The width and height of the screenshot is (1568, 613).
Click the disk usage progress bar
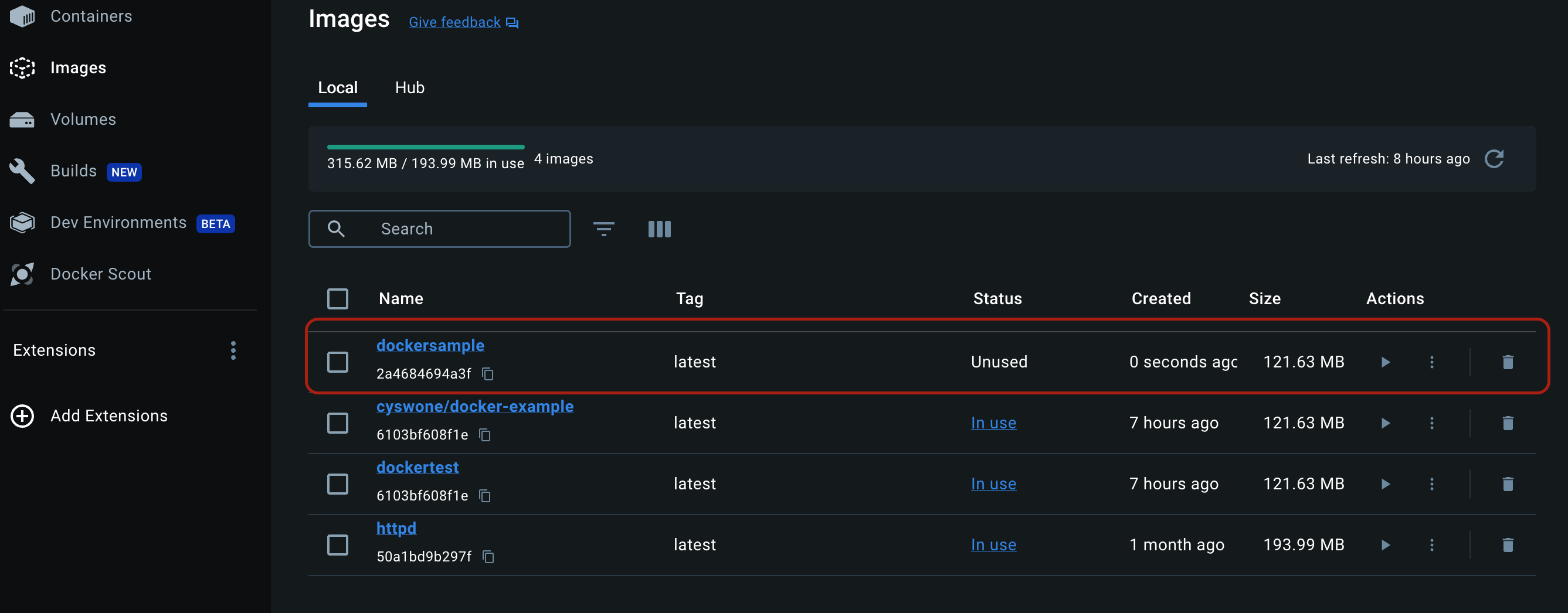426,147
